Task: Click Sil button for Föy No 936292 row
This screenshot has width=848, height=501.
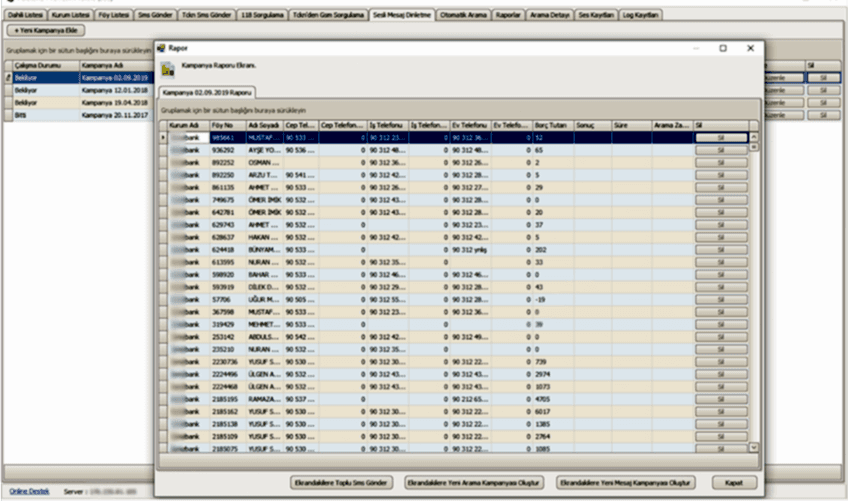Action: 720,148
